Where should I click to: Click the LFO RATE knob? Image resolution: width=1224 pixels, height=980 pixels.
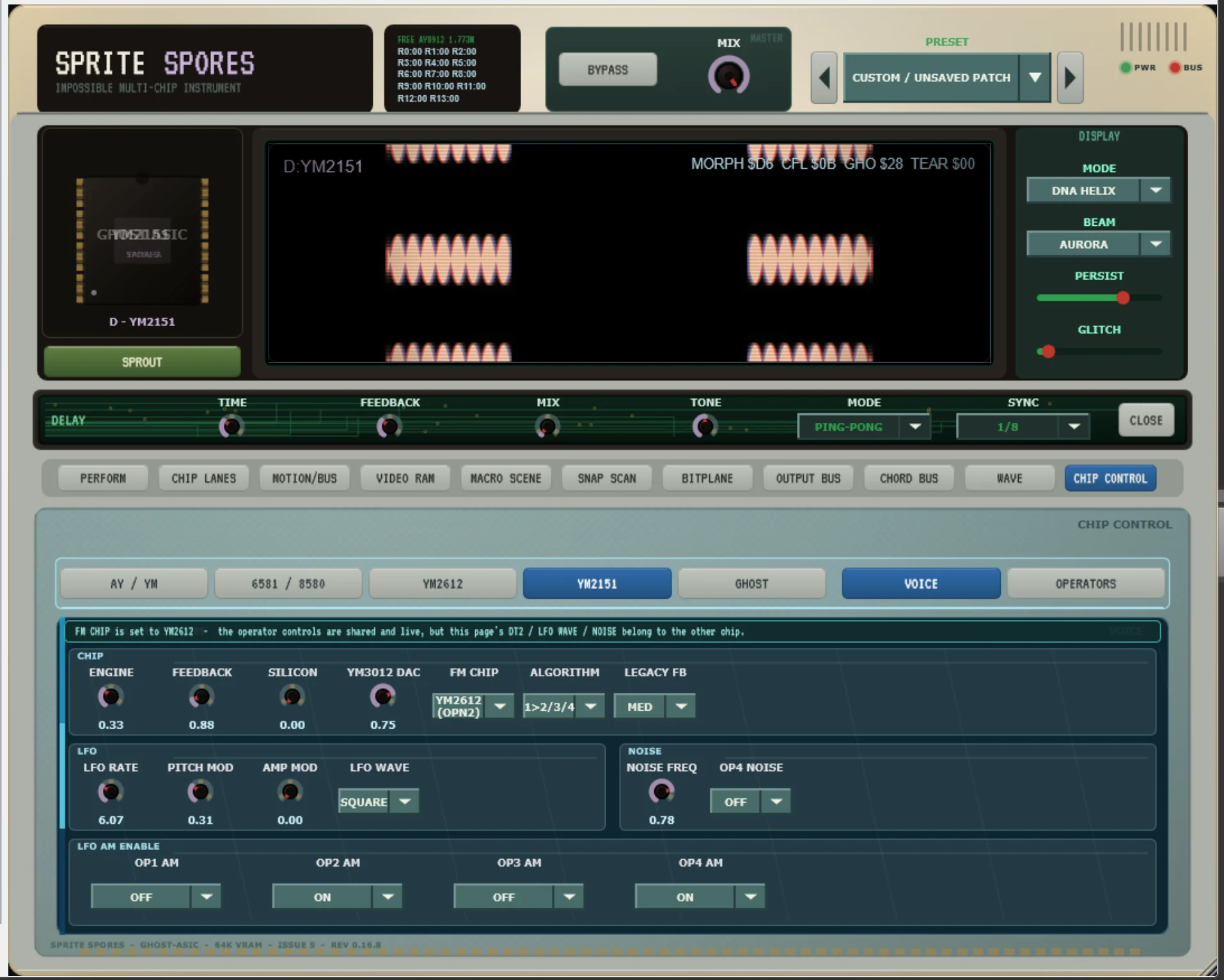pos(111,792)
